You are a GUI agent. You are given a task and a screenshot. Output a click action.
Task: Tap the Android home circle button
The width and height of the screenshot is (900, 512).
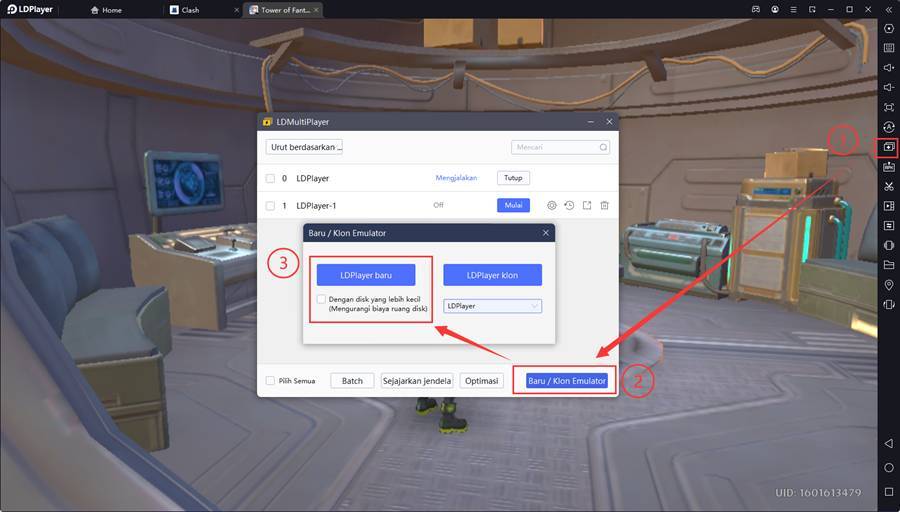tap(889, 468)
